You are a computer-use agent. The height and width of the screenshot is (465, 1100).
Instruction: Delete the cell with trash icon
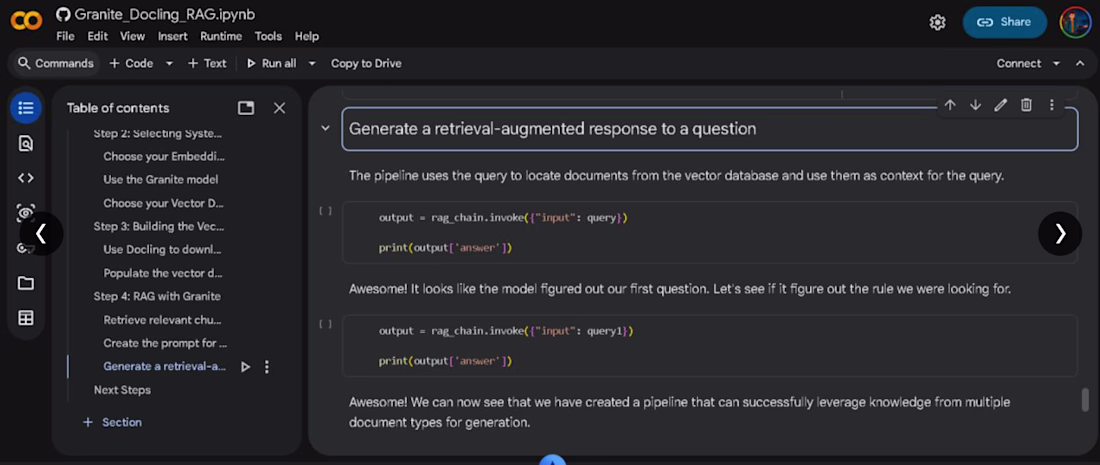(x=1026, y=105)
